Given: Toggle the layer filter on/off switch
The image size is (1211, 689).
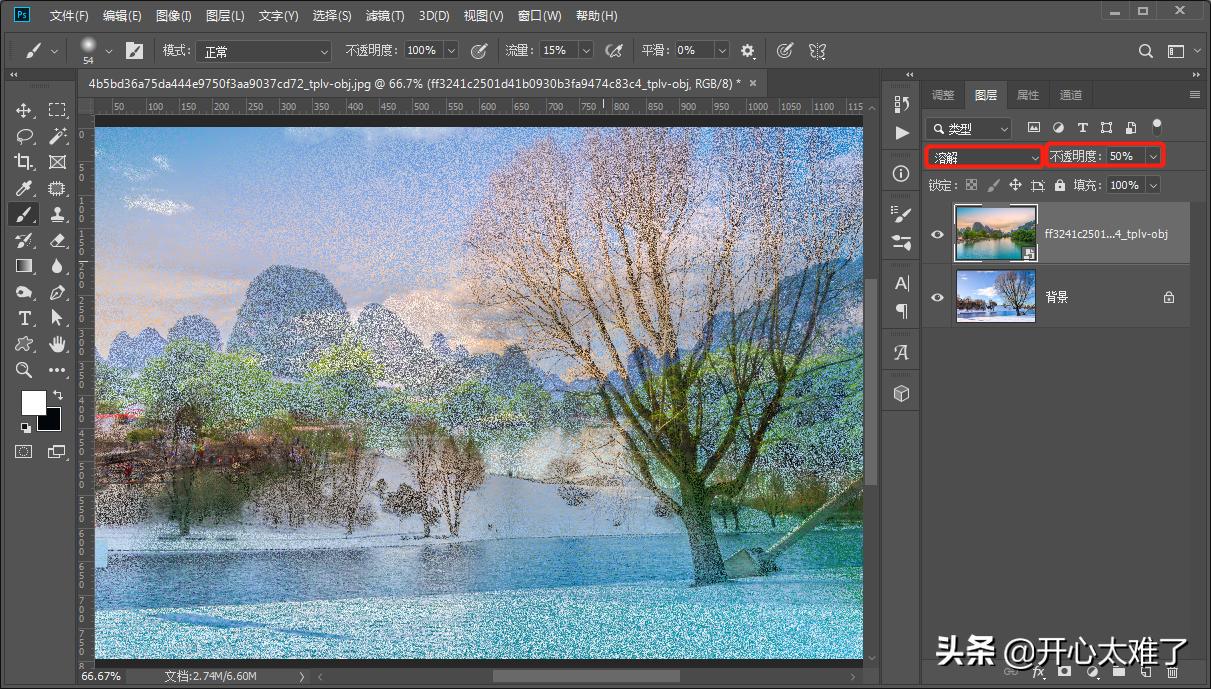Looking at the screenshot, I should click(1157, 127).
